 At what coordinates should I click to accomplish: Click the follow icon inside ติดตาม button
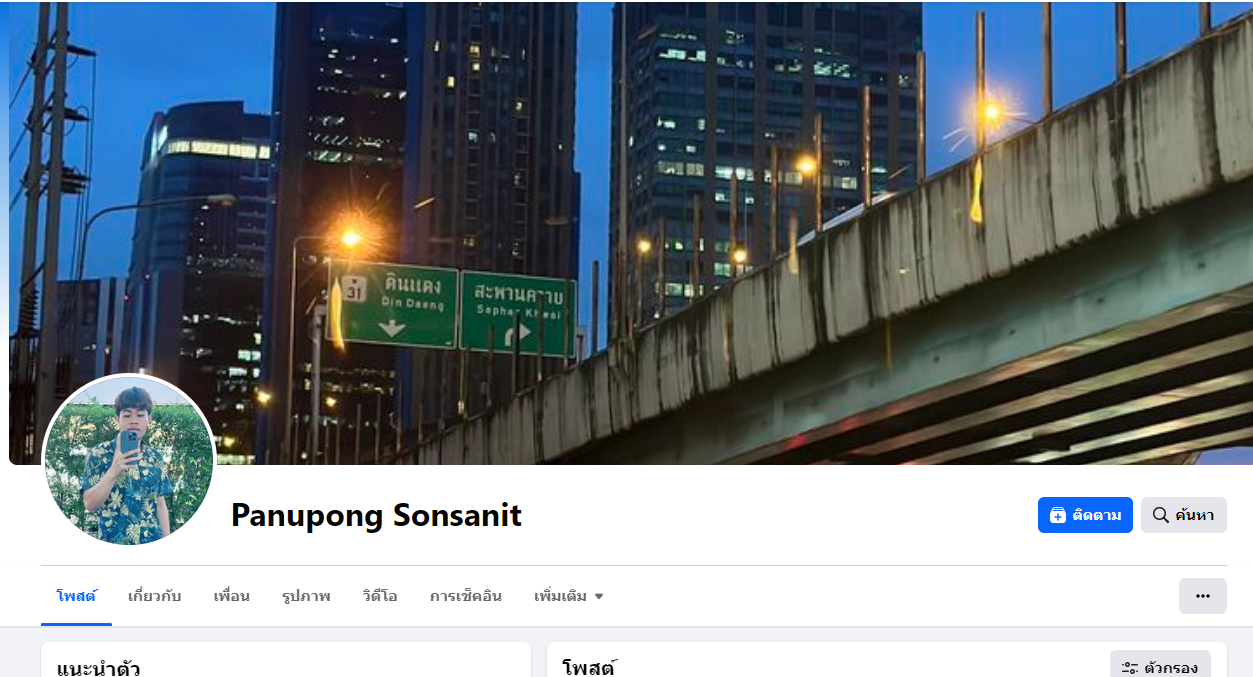click(1058, 515)
